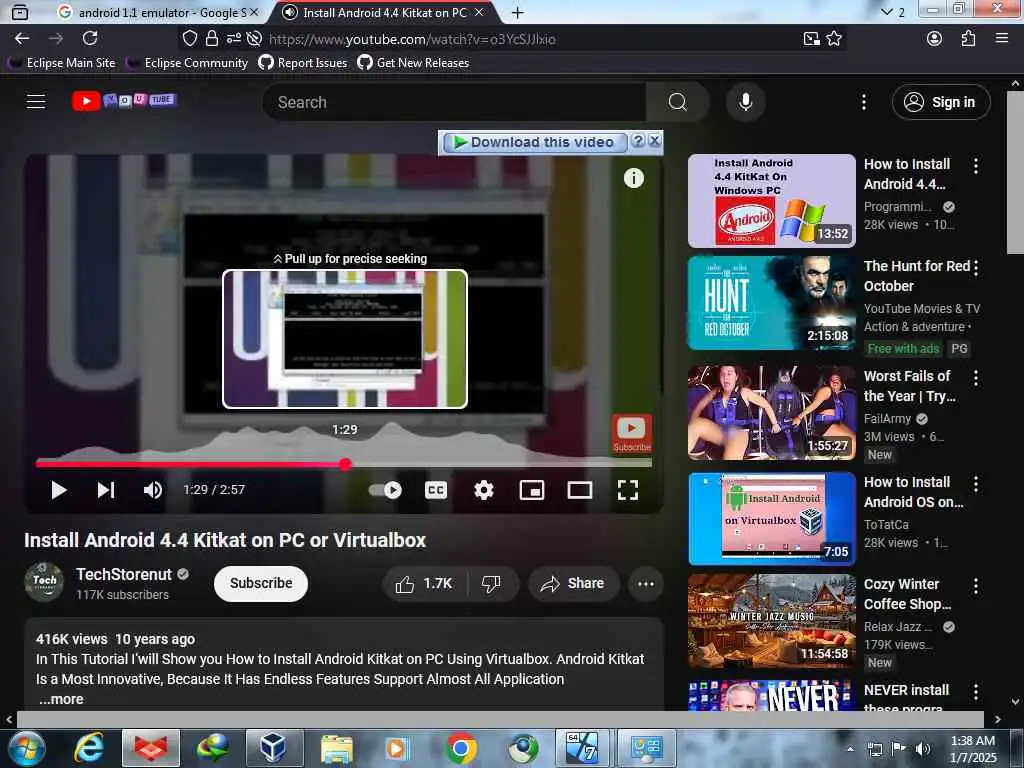The height and width of the screenshot is (768, 1024).
Task: Click the search magnifier button
Action: [x=677, y=102]
